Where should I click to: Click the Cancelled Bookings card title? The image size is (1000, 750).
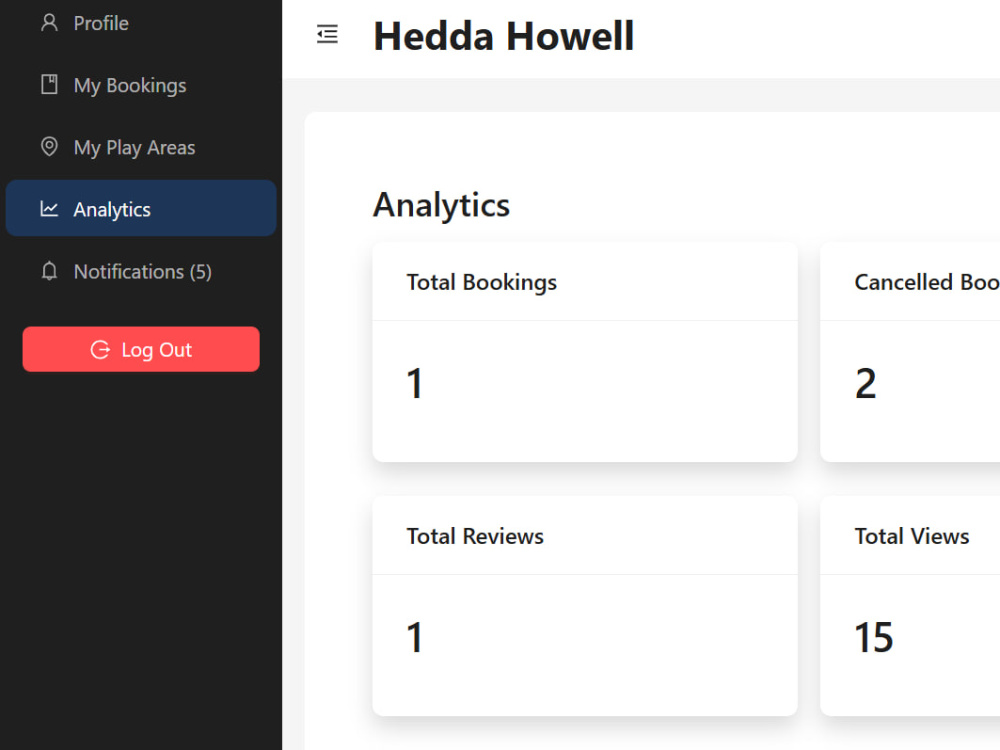[927, 282]
